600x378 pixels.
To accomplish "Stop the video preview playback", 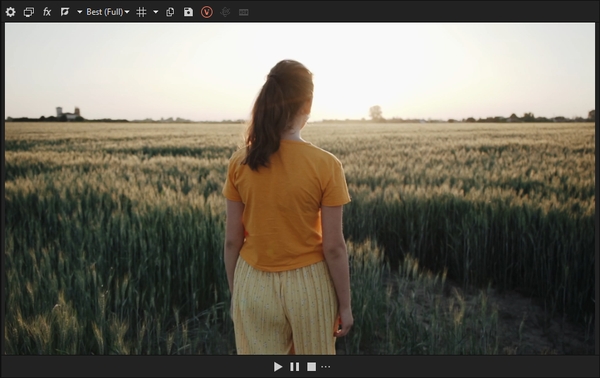I will pos(311,367).
